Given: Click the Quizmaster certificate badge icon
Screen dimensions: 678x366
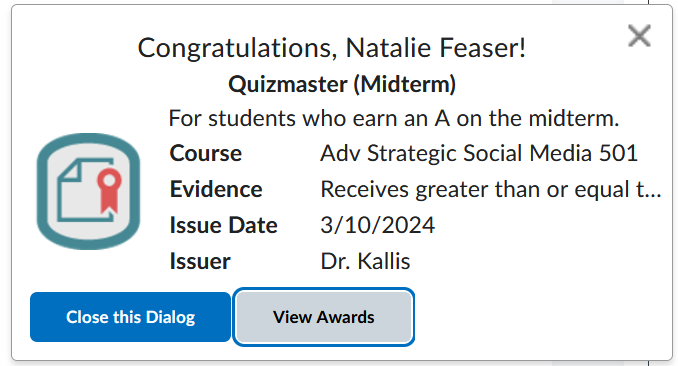Looking at the screenshot, I should [x=88, y=191].
